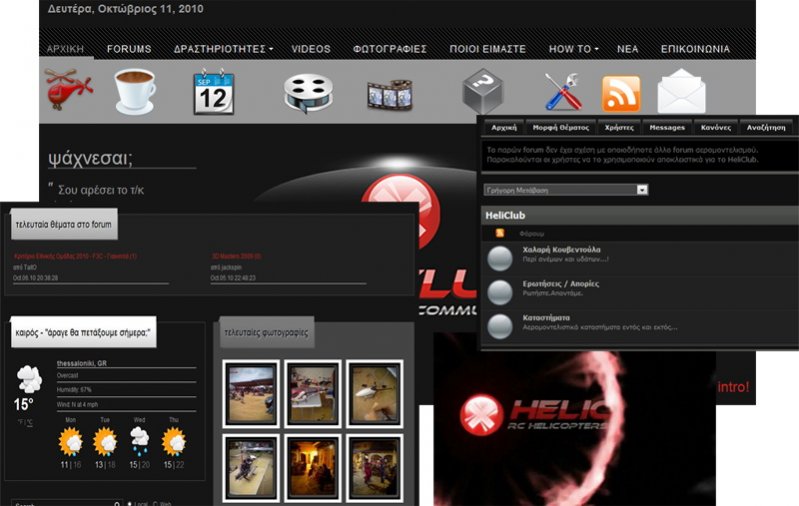Open the coffee cup forums icon
The height and width of the screenshot is (506, 799).
(x=135, y=92)
